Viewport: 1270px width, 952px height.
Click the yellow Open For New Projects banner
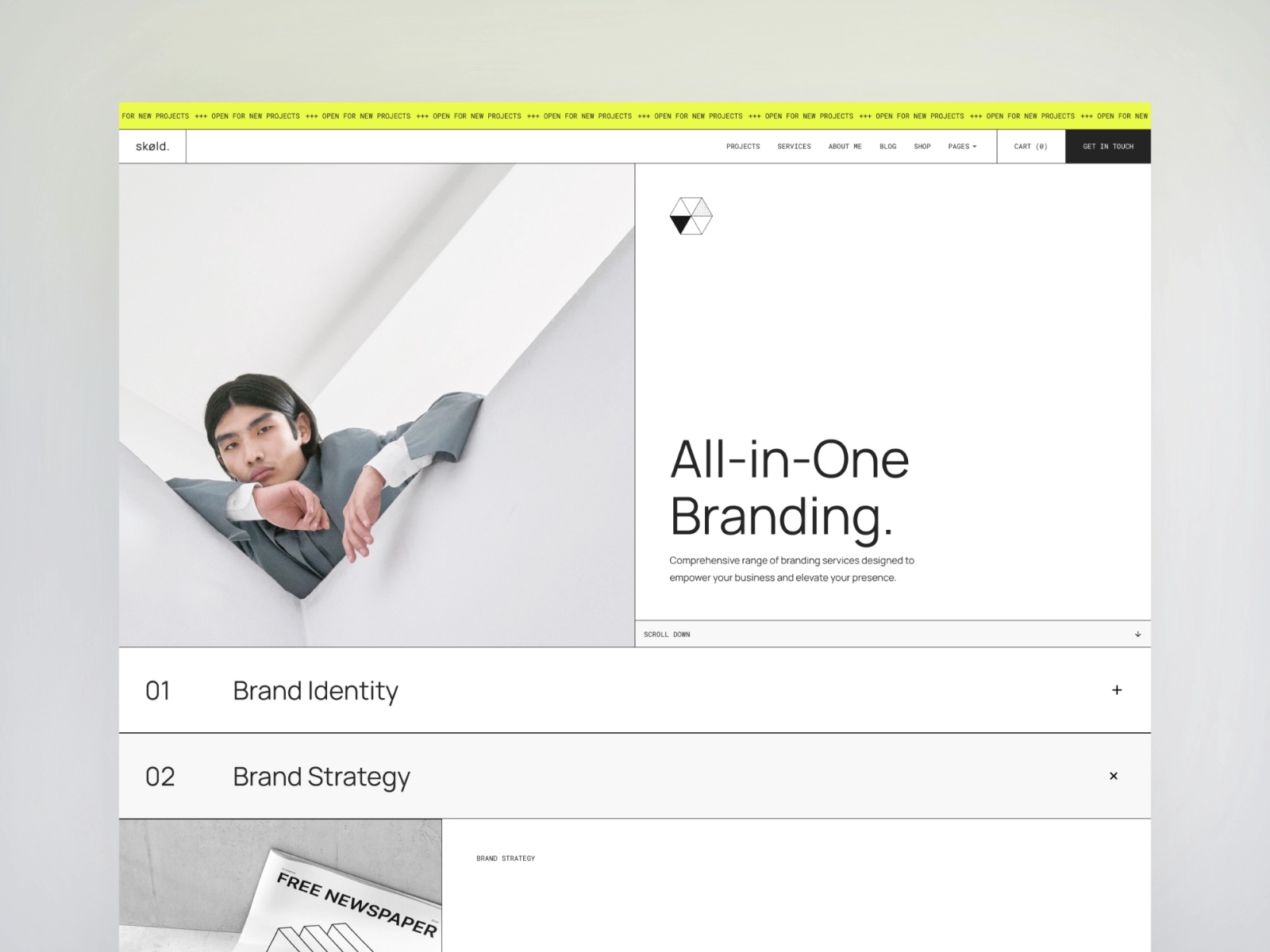[x=634, y=116]
